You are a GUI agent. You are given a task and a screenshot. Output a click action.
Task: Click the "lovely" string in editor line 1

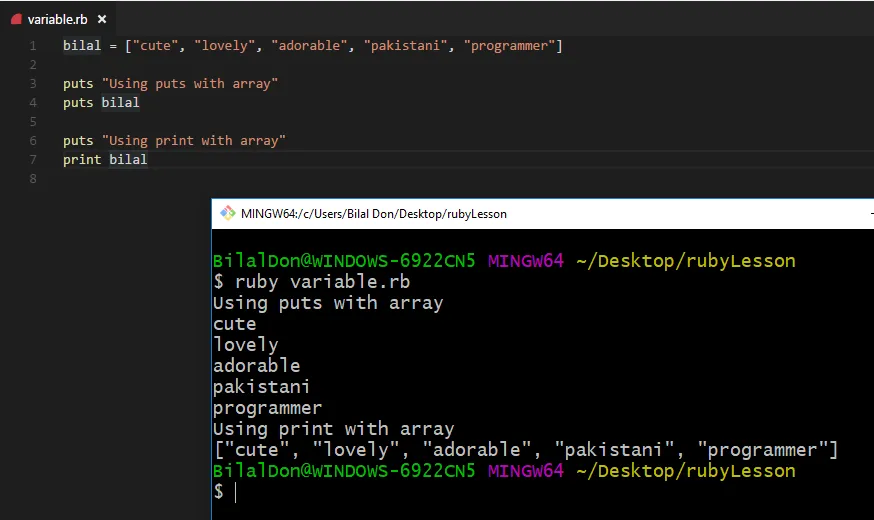click(224, 46)
